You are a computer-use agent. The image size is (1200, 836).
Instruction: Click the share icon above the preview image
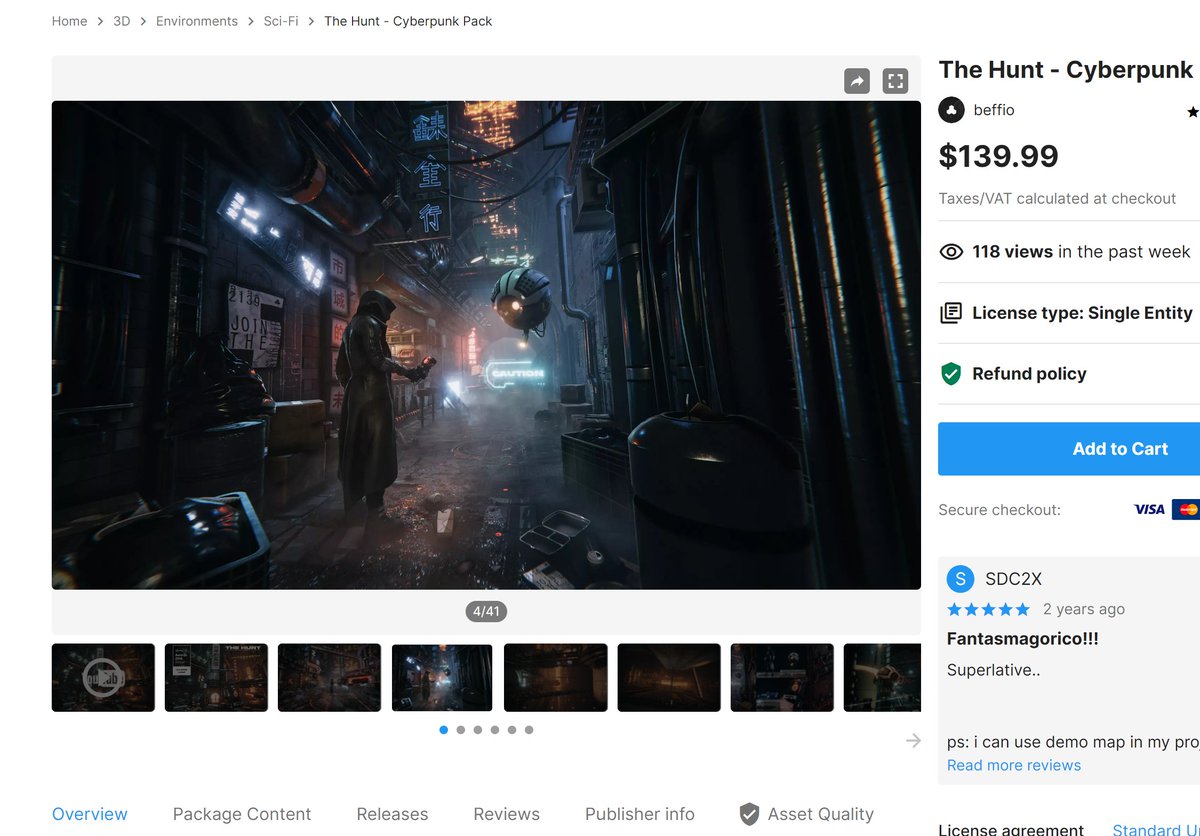coord(857,80)
